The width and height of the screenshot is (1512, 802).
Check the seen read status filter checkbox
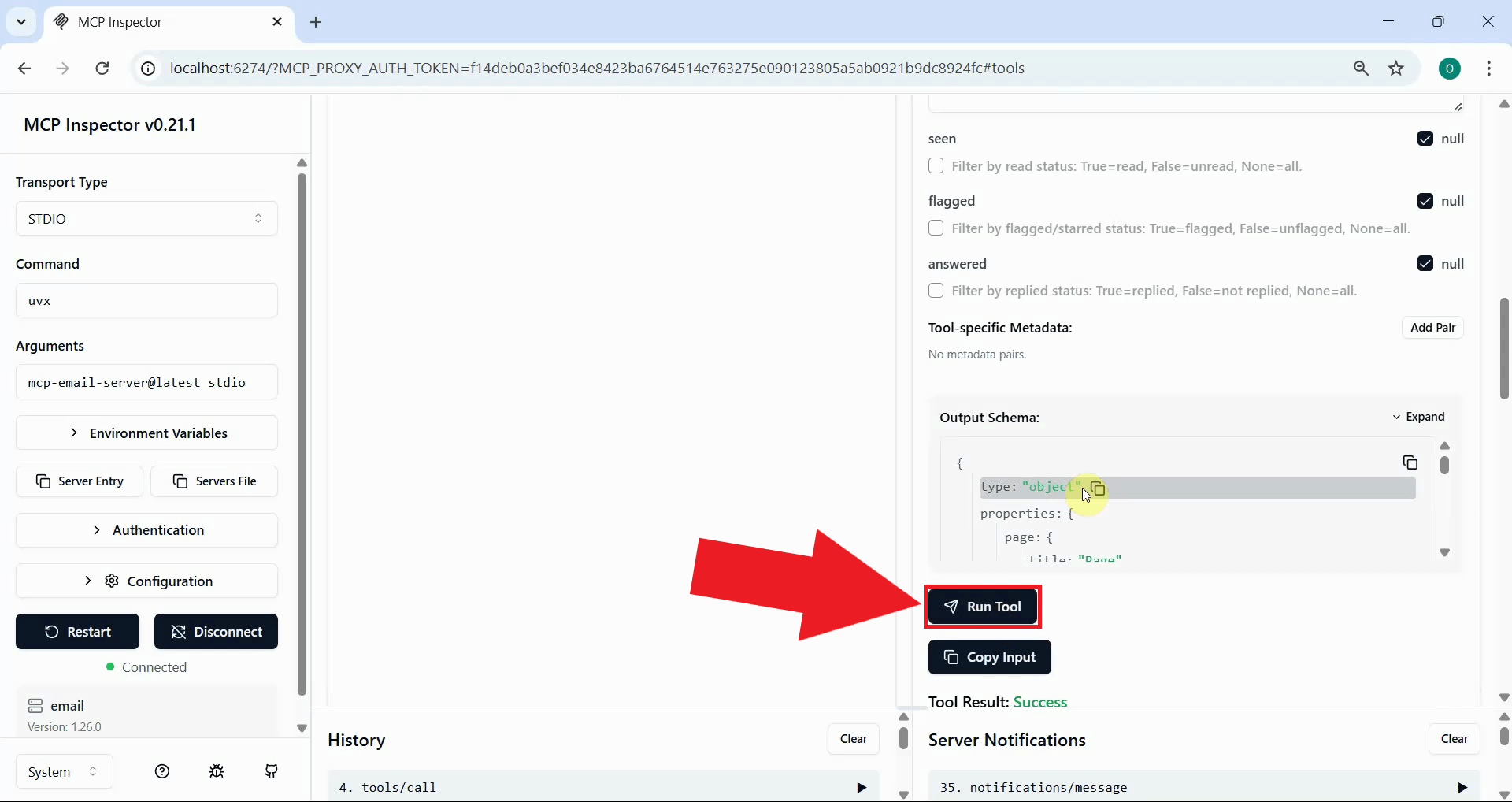pos(936,165)
